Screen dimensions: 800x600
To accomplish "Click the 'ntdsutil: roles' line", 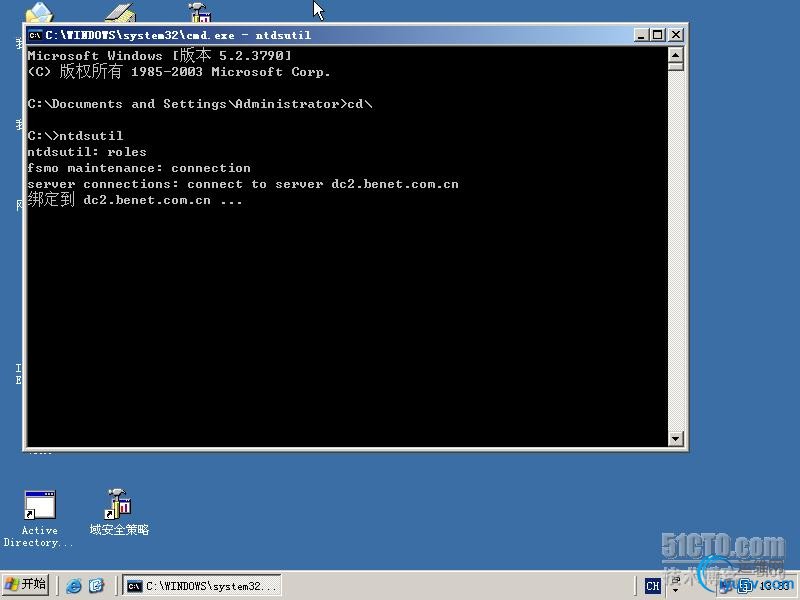I will [x=87, y=152].
